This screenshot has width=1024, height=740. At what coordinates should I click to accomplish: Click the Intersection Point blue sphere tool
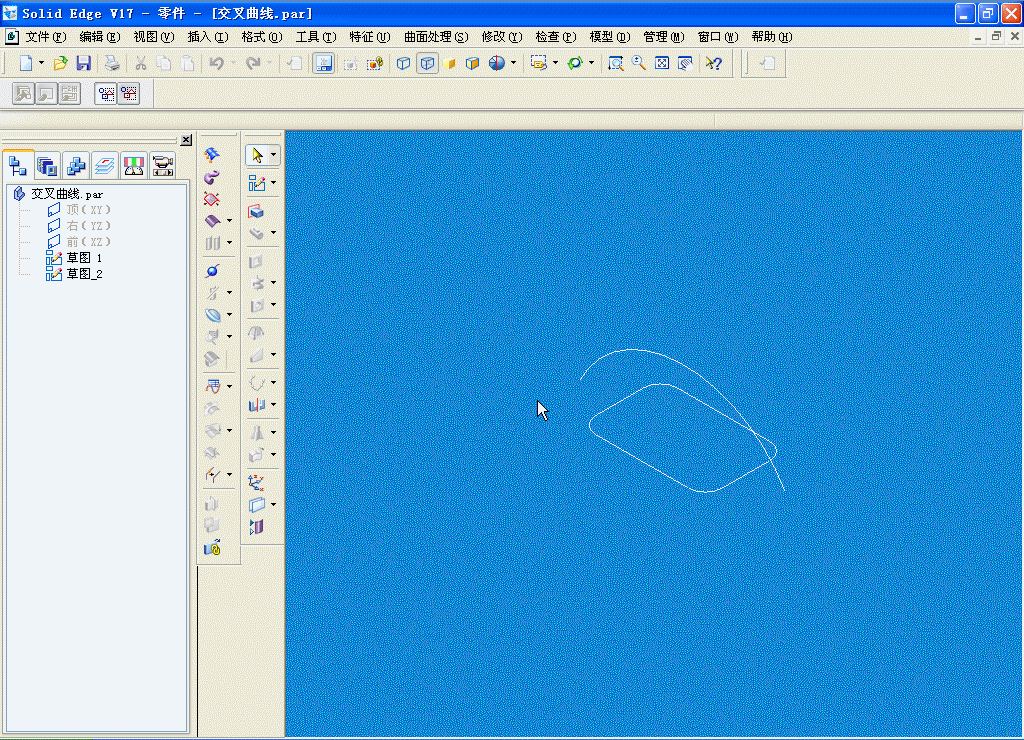coord(212,270)
